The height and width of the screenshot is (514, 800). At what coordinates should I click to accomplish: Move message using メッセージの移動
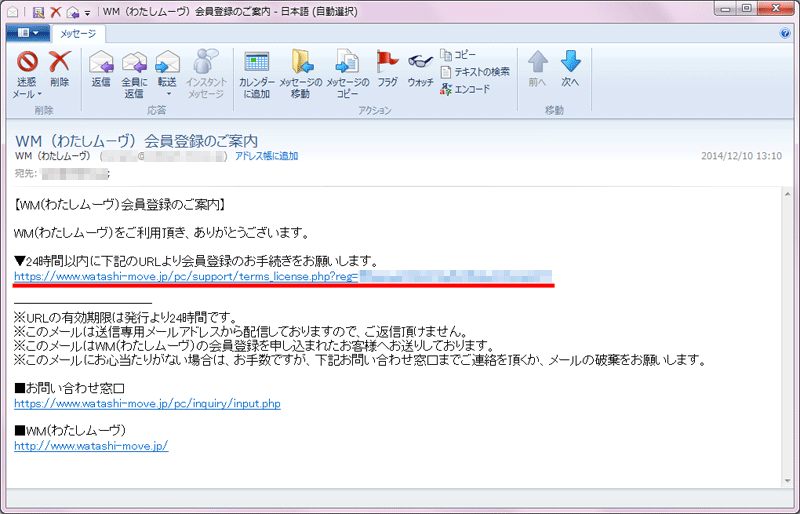click(301, 75)
